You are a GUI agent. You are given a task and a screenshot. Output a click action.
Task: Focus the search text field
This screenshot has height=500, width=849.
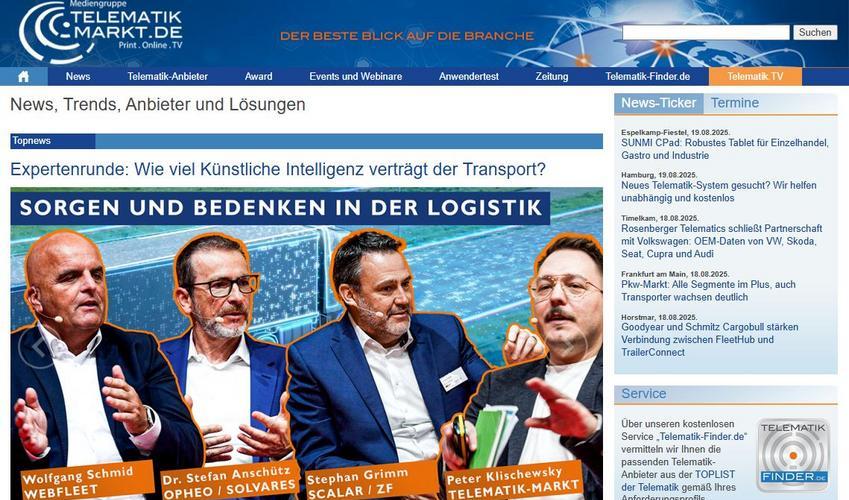tap(706, 33)
